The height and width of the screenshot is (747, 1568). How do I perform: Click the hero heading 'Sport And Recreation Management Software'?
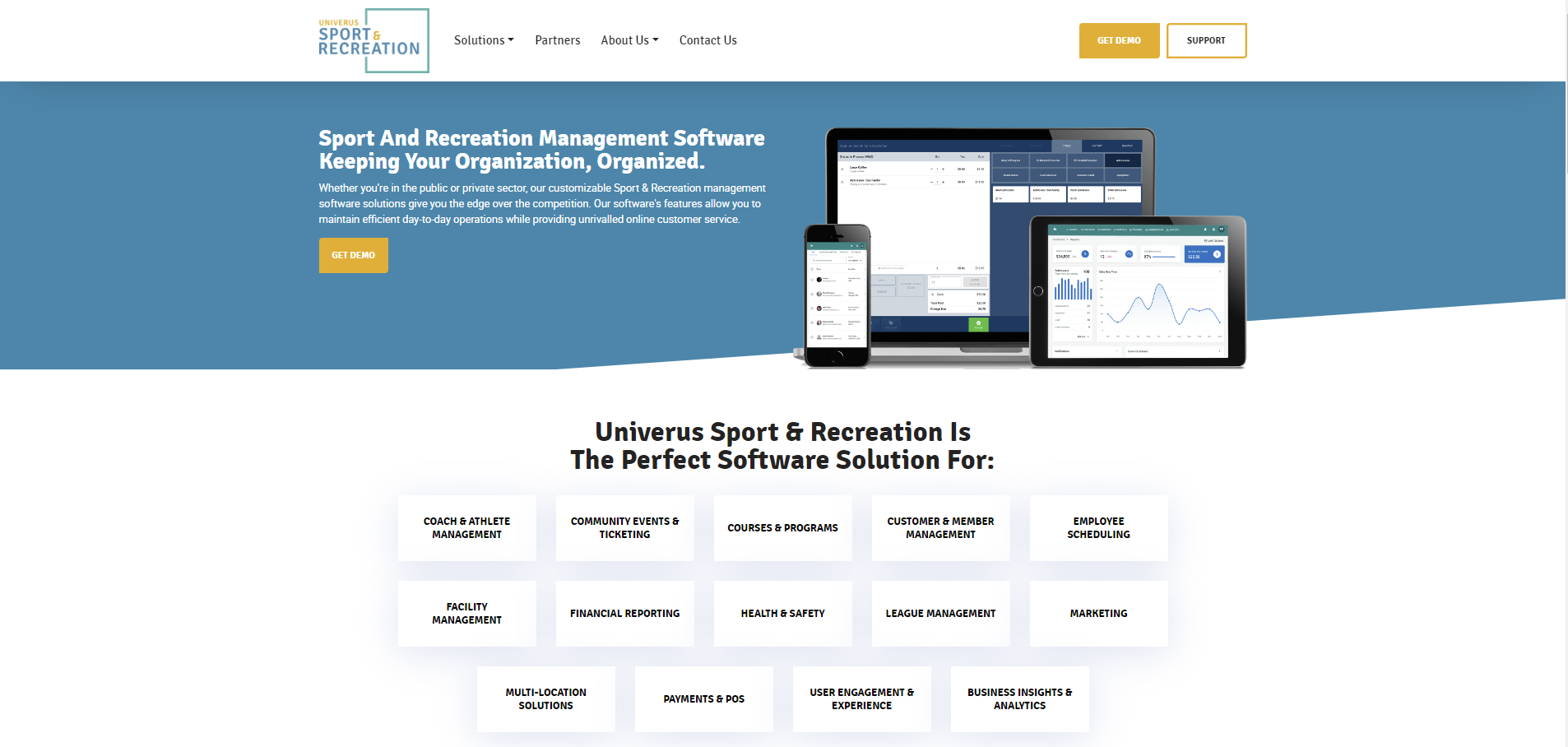click(542, 138)
